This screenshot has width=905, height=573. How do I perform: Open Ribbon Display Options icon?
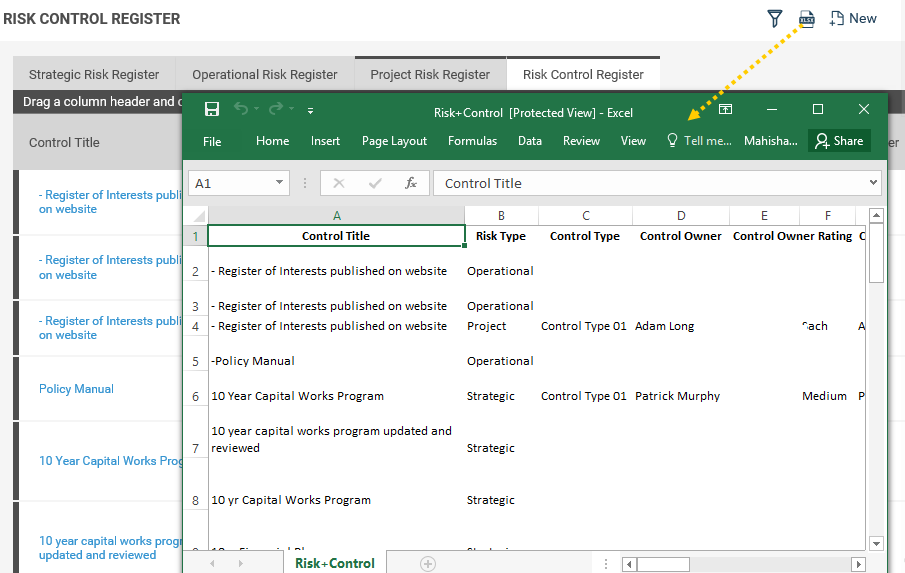(726, 109)
